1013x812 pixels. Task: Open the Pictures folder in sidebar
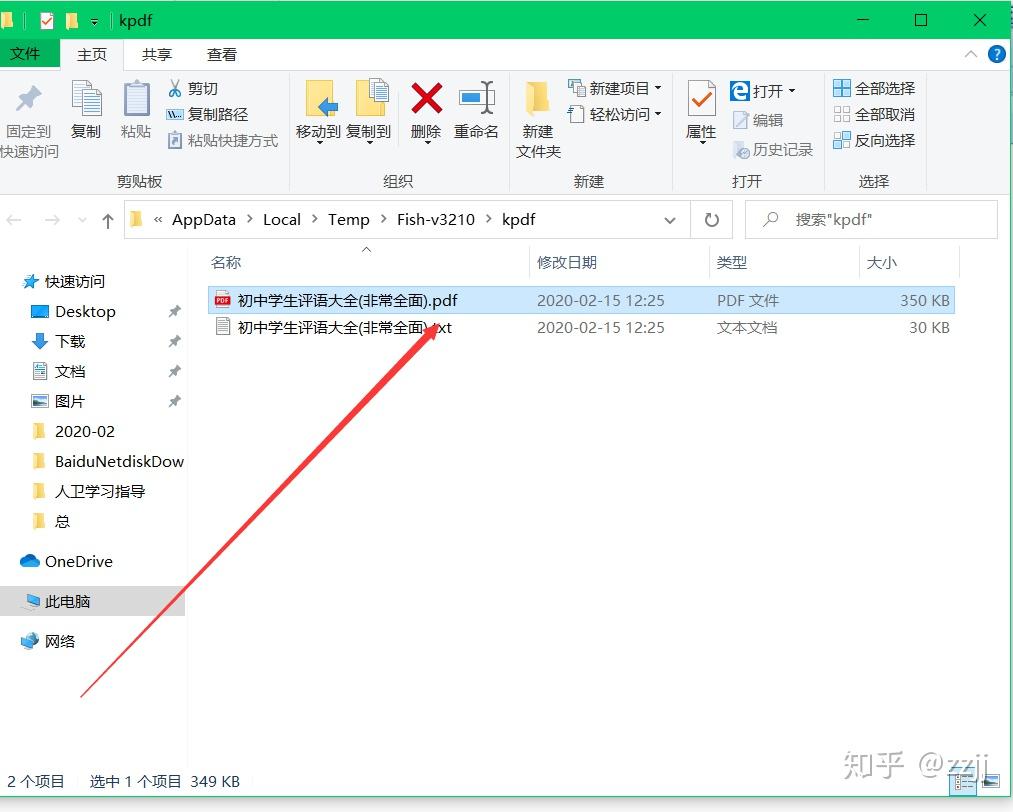pos(58,401)
